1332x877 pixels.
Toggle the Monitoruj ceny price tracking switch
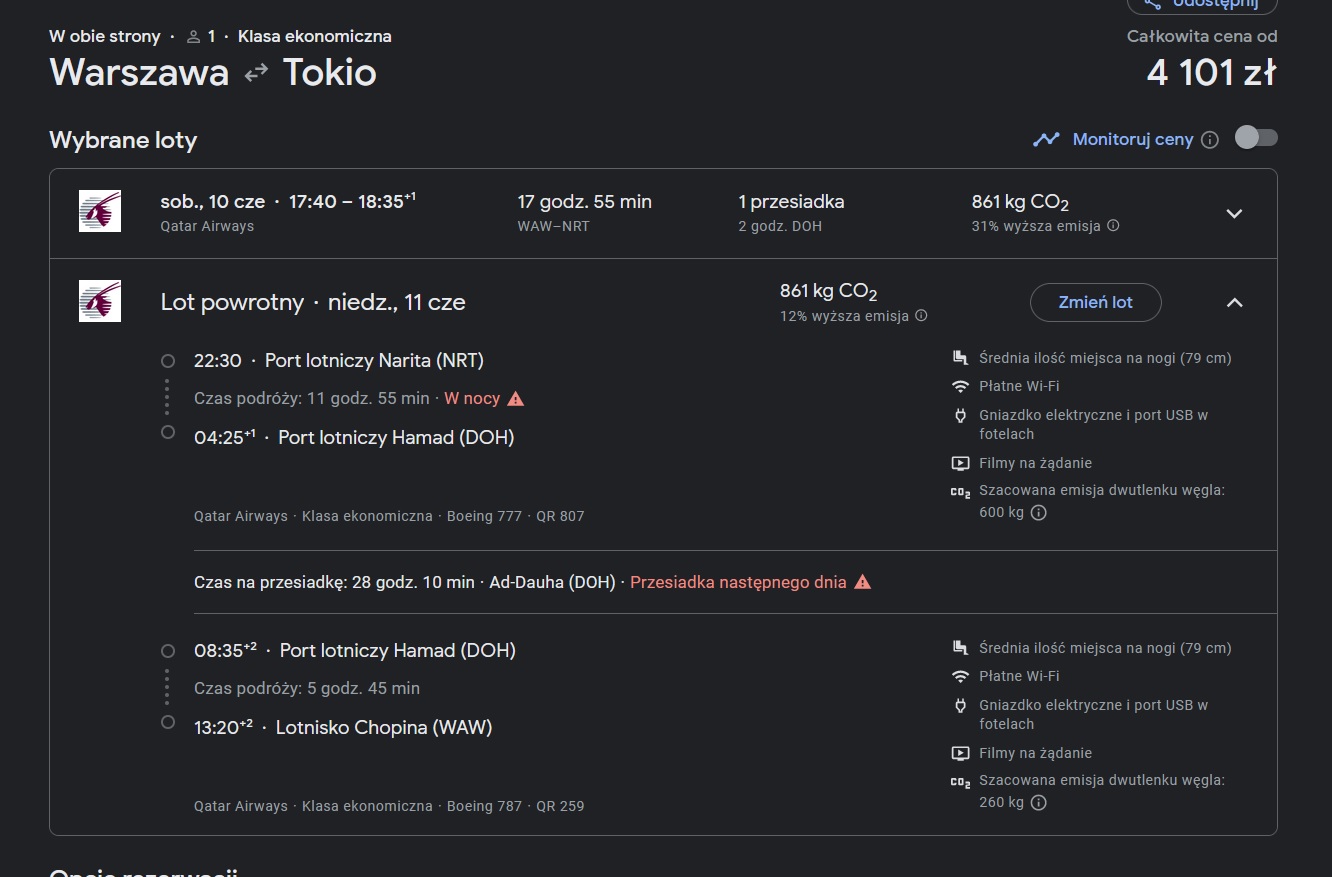click(1256, 138)
